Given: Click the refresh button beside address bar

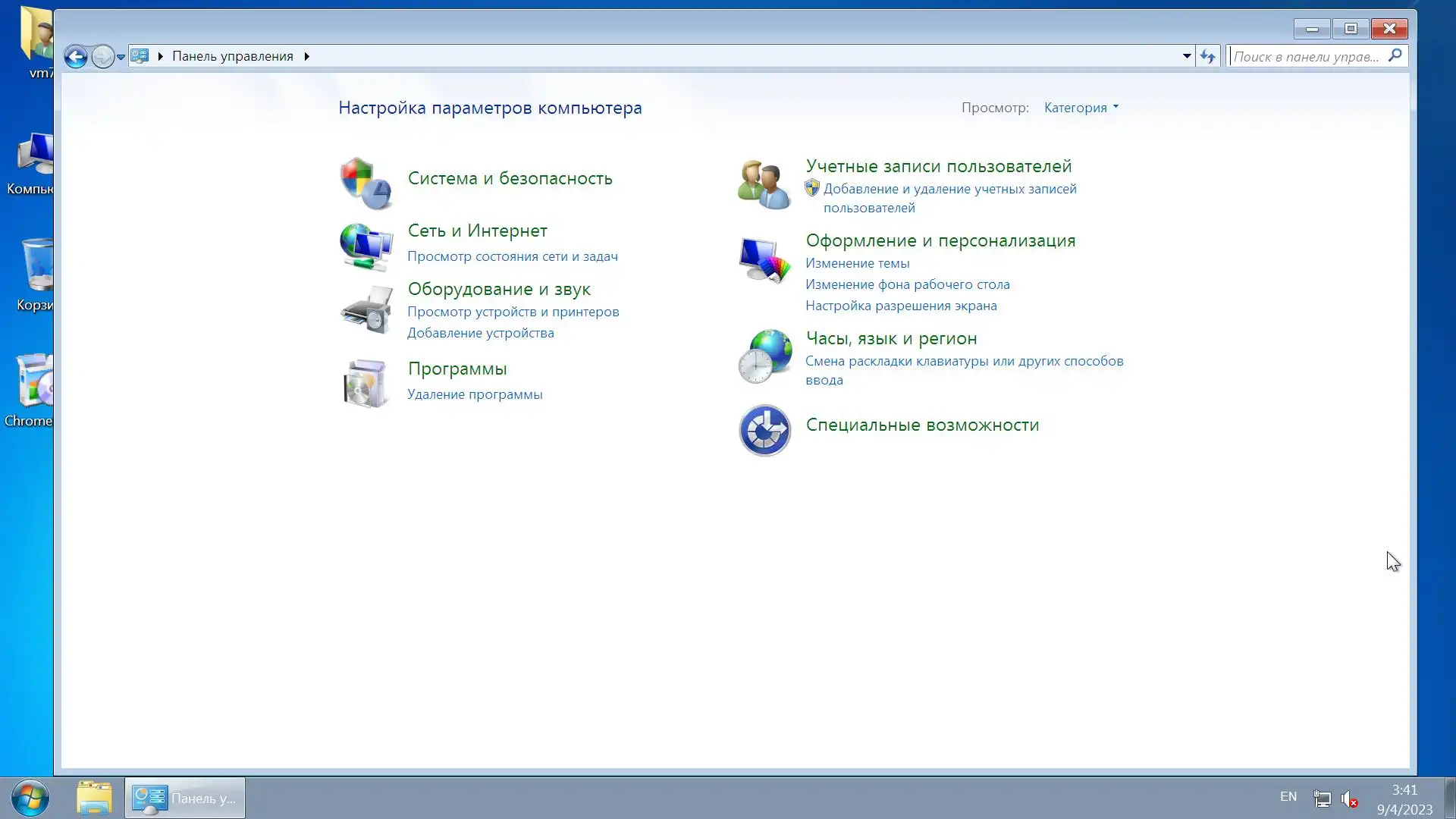Looking at the screenshot, I should (1208, 56).
